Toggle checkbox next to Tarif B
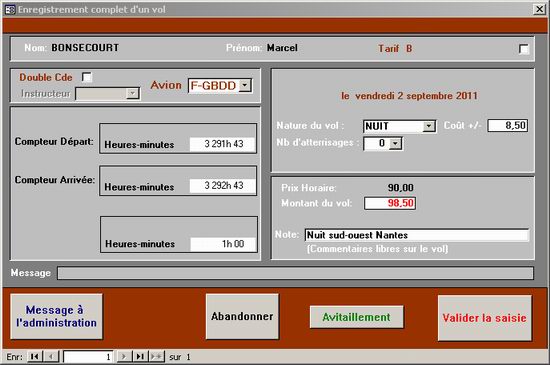This screenshot has width=550, height=365. (x=524, y=49)
